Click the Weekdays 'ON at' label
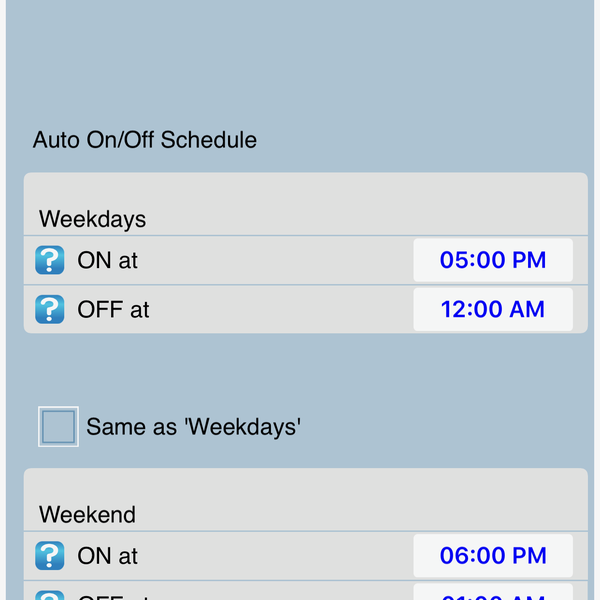Screen dimensions: 600x600 [107, 261]
